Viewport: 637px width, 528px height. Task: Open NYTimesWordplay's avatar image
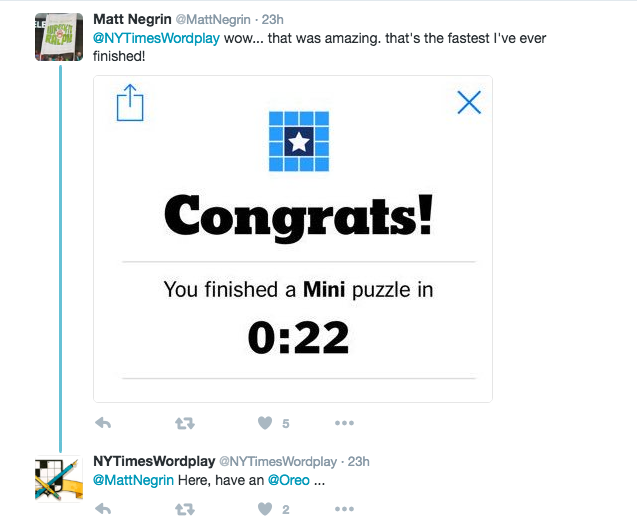coord(59,480)
